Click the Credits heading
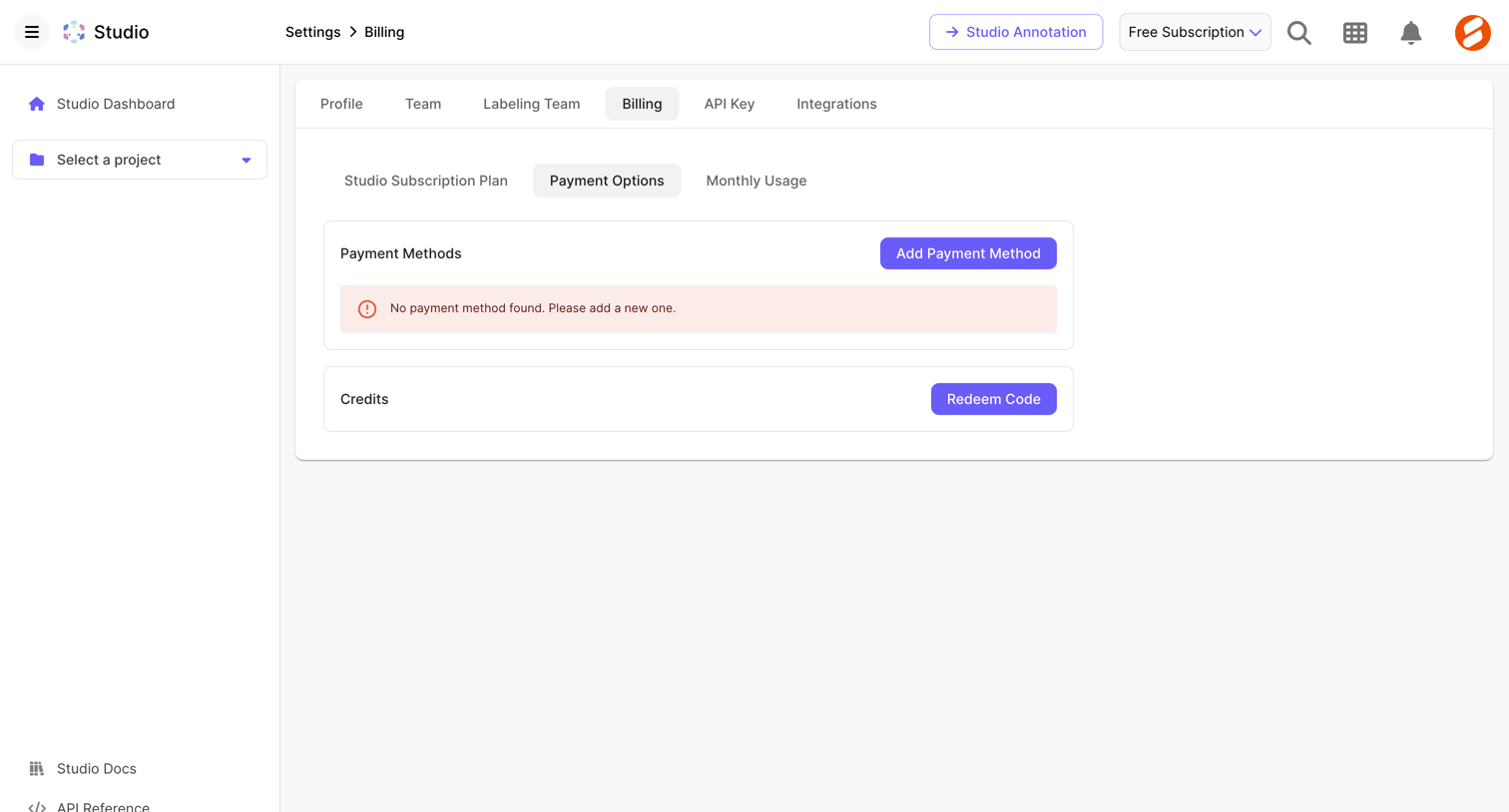Screen dimensions: 1509x812 pos(364,399)
